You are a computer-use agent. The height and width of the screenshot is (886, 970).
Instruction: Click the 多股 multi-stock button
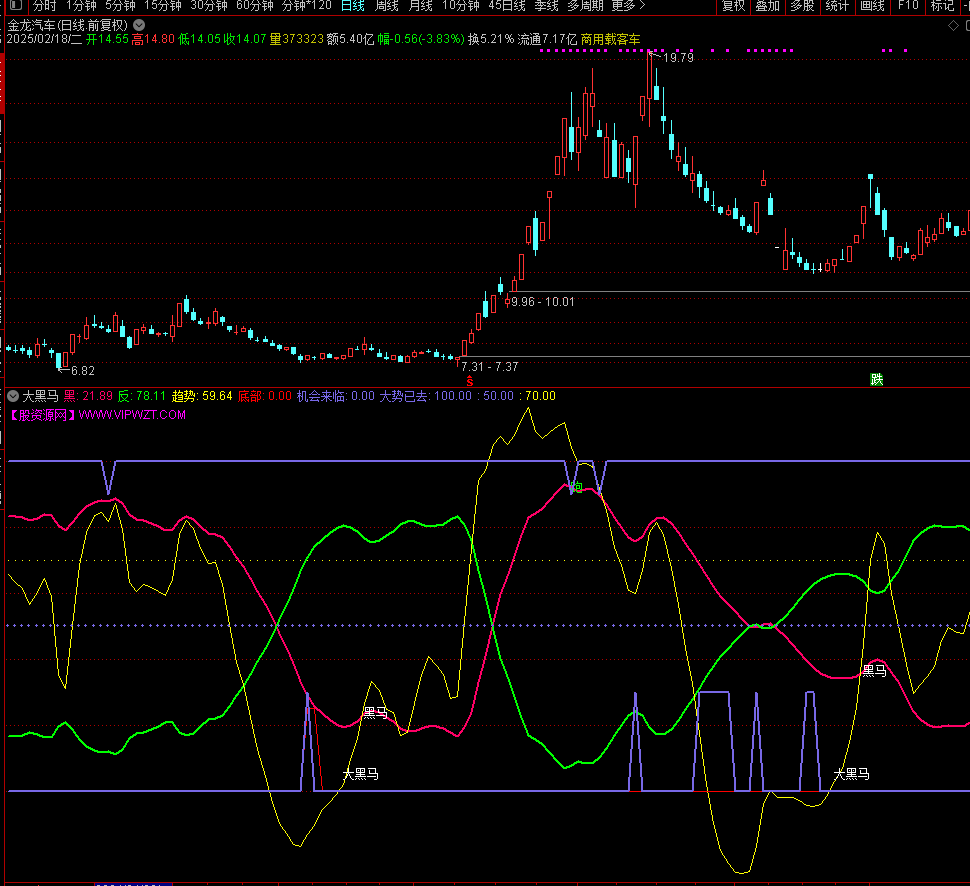click(x=802, y=6)
